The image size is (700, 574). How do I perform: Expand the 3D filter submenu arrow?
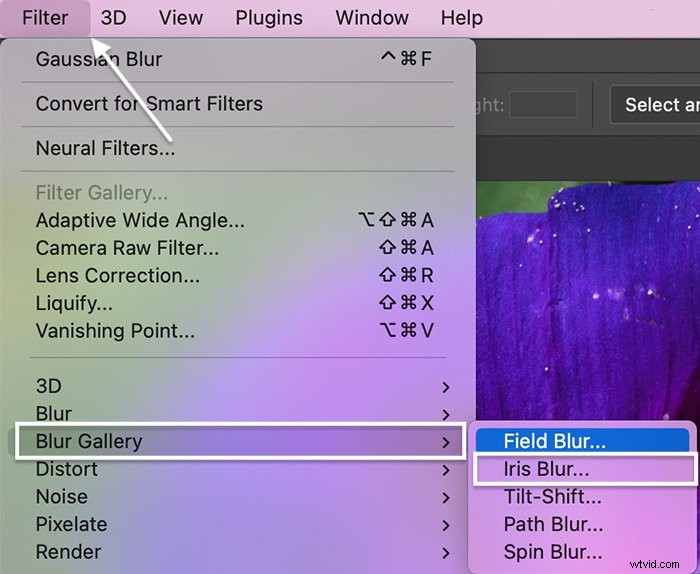pyautogui.click(x=445, y=387)
